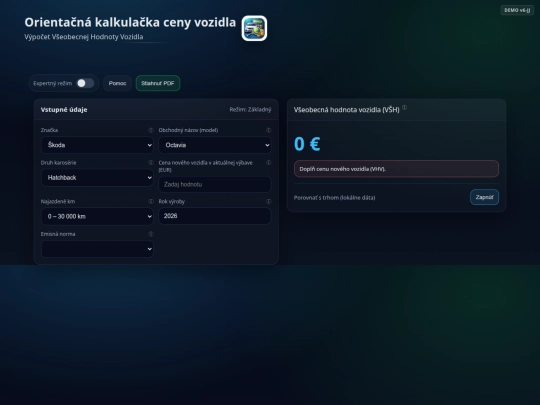
Task: Open Najazdené km dropdown showing 0 – 30 000 km
Action: pos(97,216)
